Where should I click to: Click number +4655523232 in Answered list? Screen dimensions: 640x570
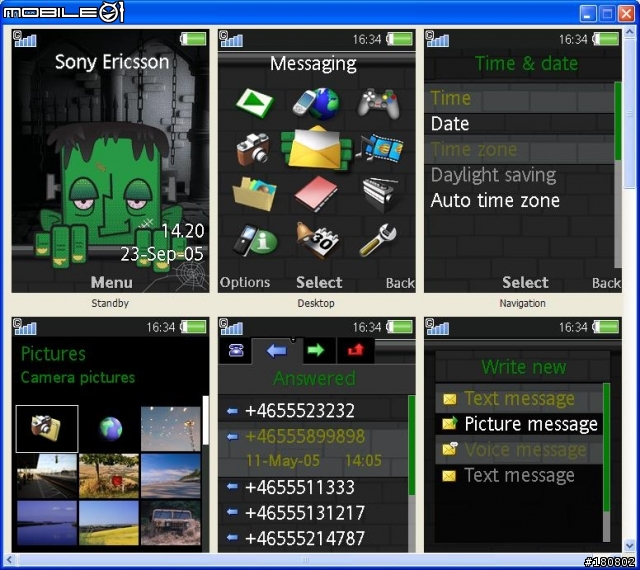(x=300, y=411)
